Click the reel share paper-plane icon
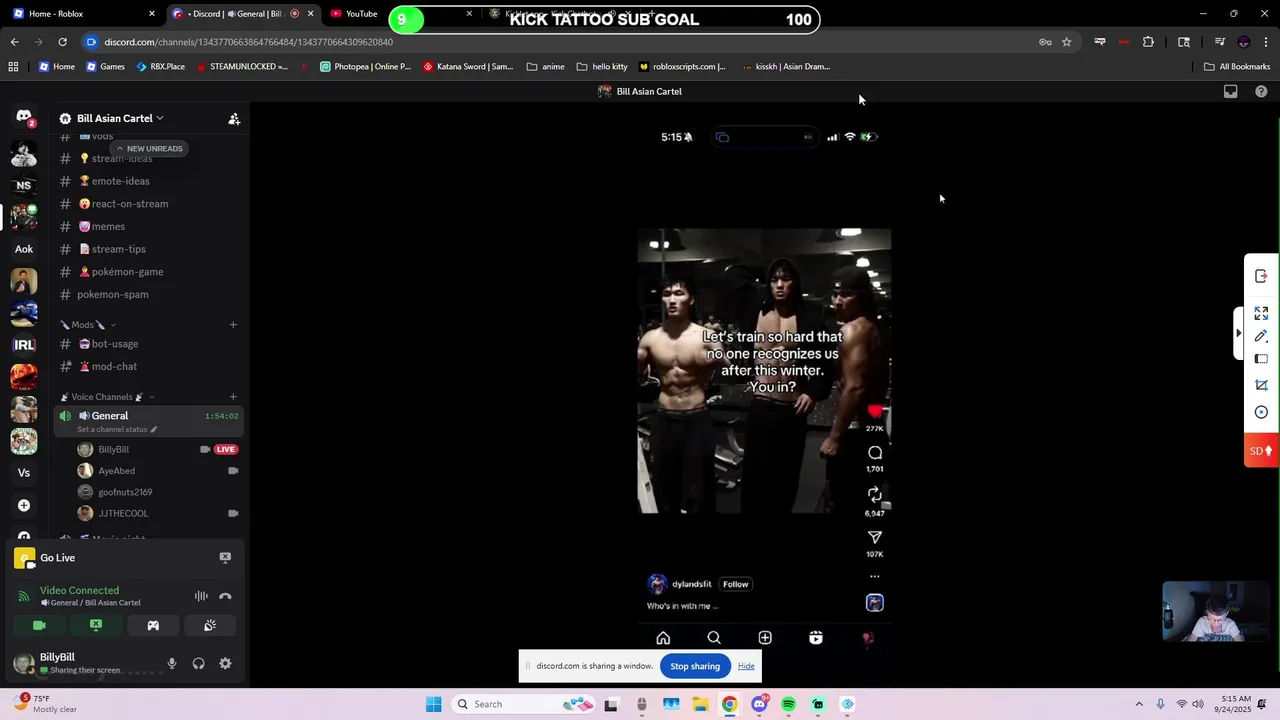The height and width of the screenshot is (720, 1280). pos(875,538)
